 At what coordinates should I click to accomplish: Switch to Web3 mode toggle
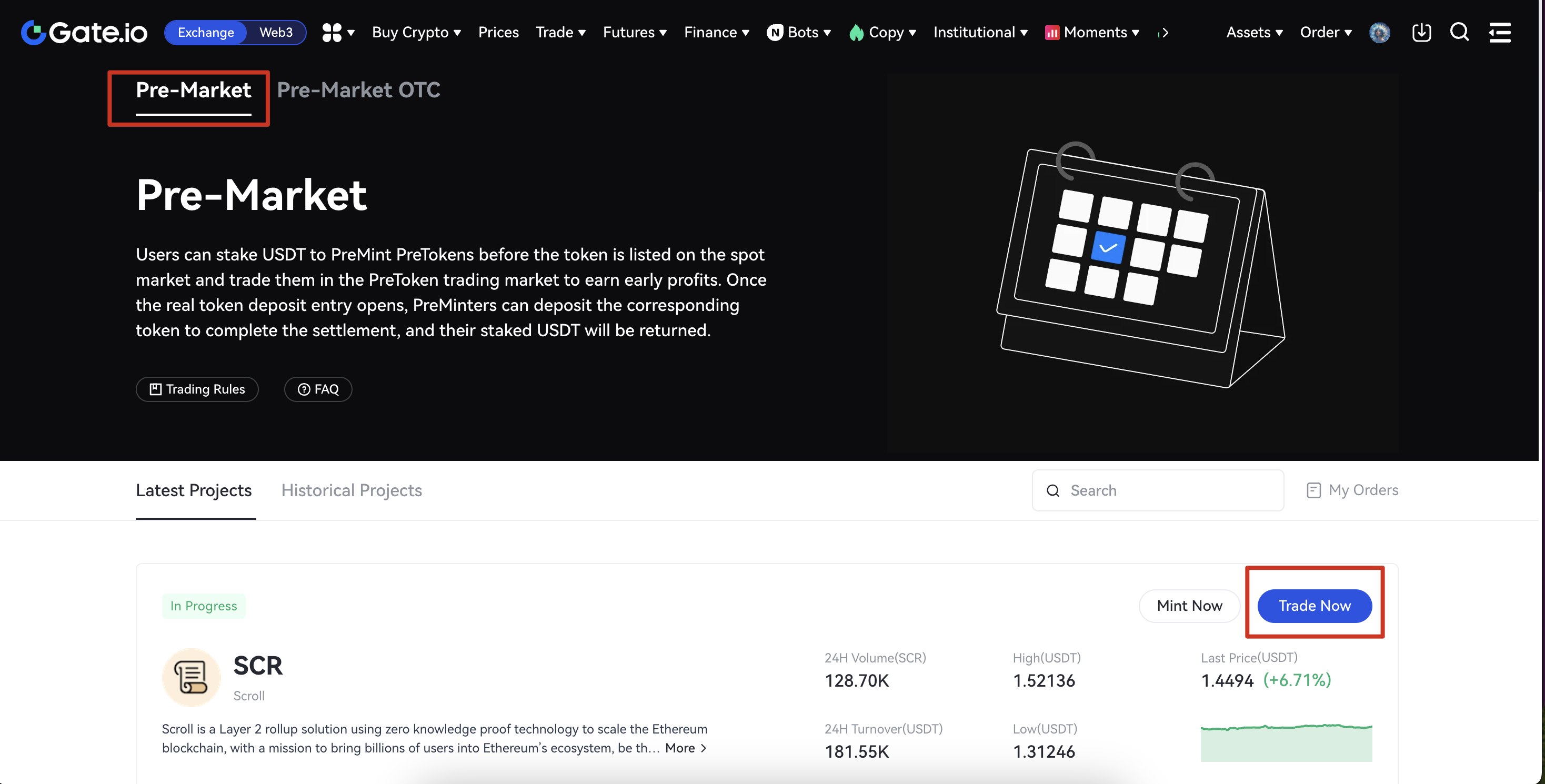(276, 33)
